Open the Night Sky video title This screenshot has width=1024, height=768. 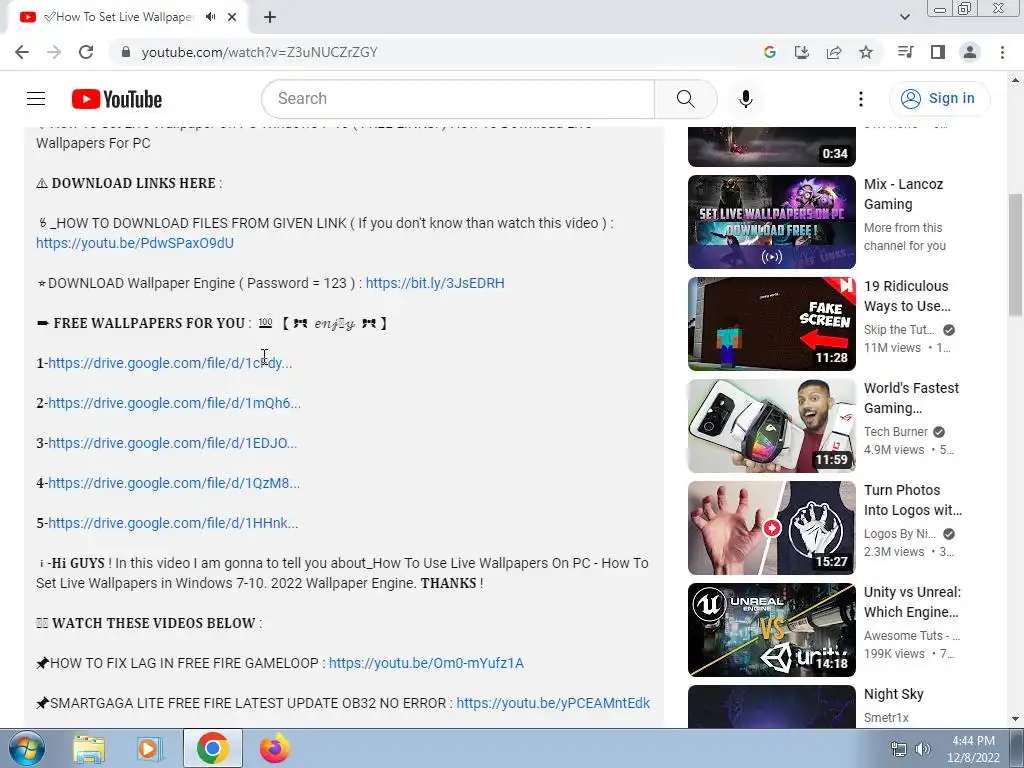coord(893,694)
